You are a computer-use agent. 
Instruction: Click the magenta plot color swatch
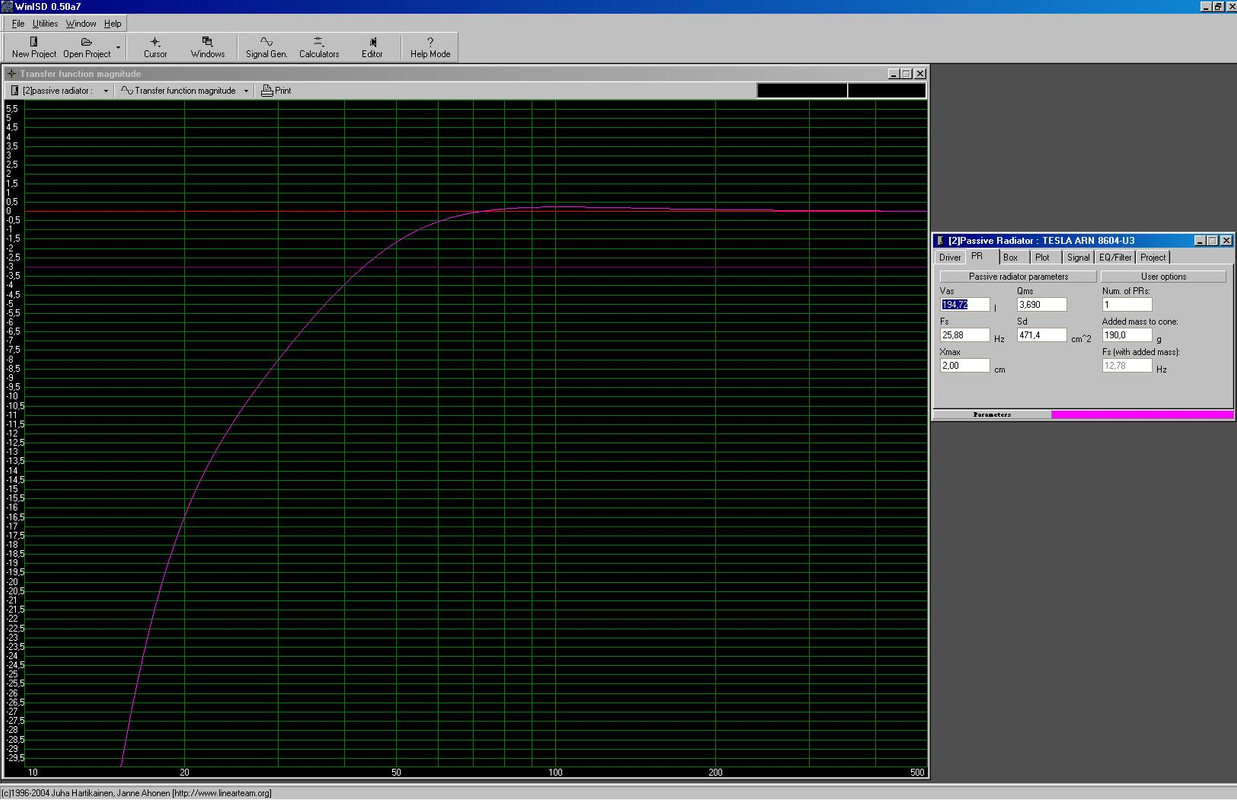(1142, 414)
